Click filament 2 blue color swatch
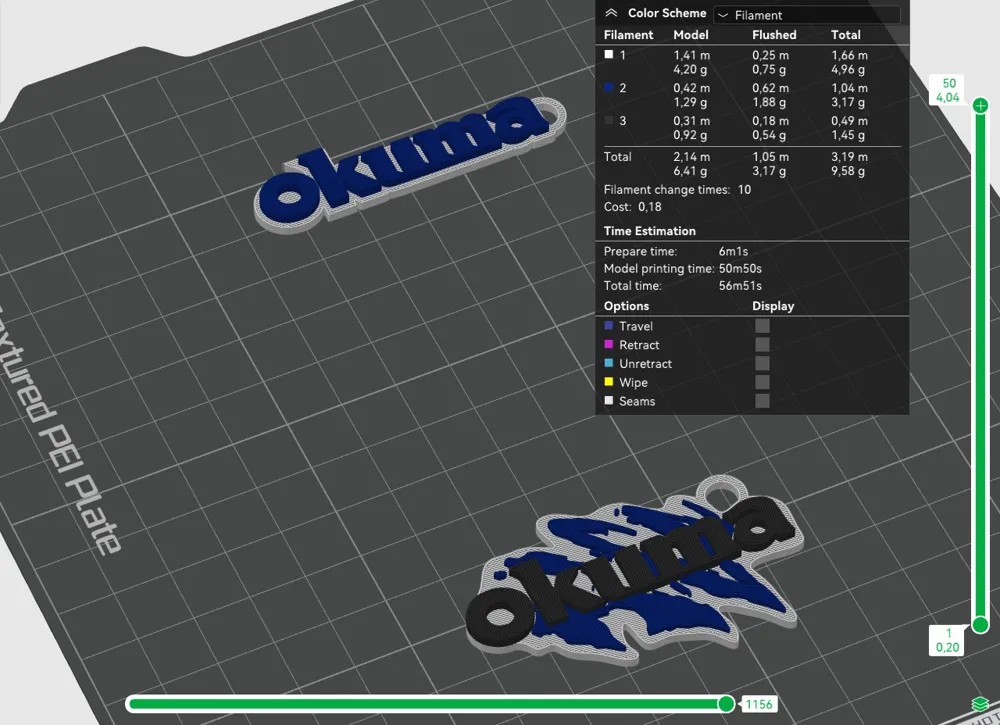 pyautogui.click(x=609, y=87)
